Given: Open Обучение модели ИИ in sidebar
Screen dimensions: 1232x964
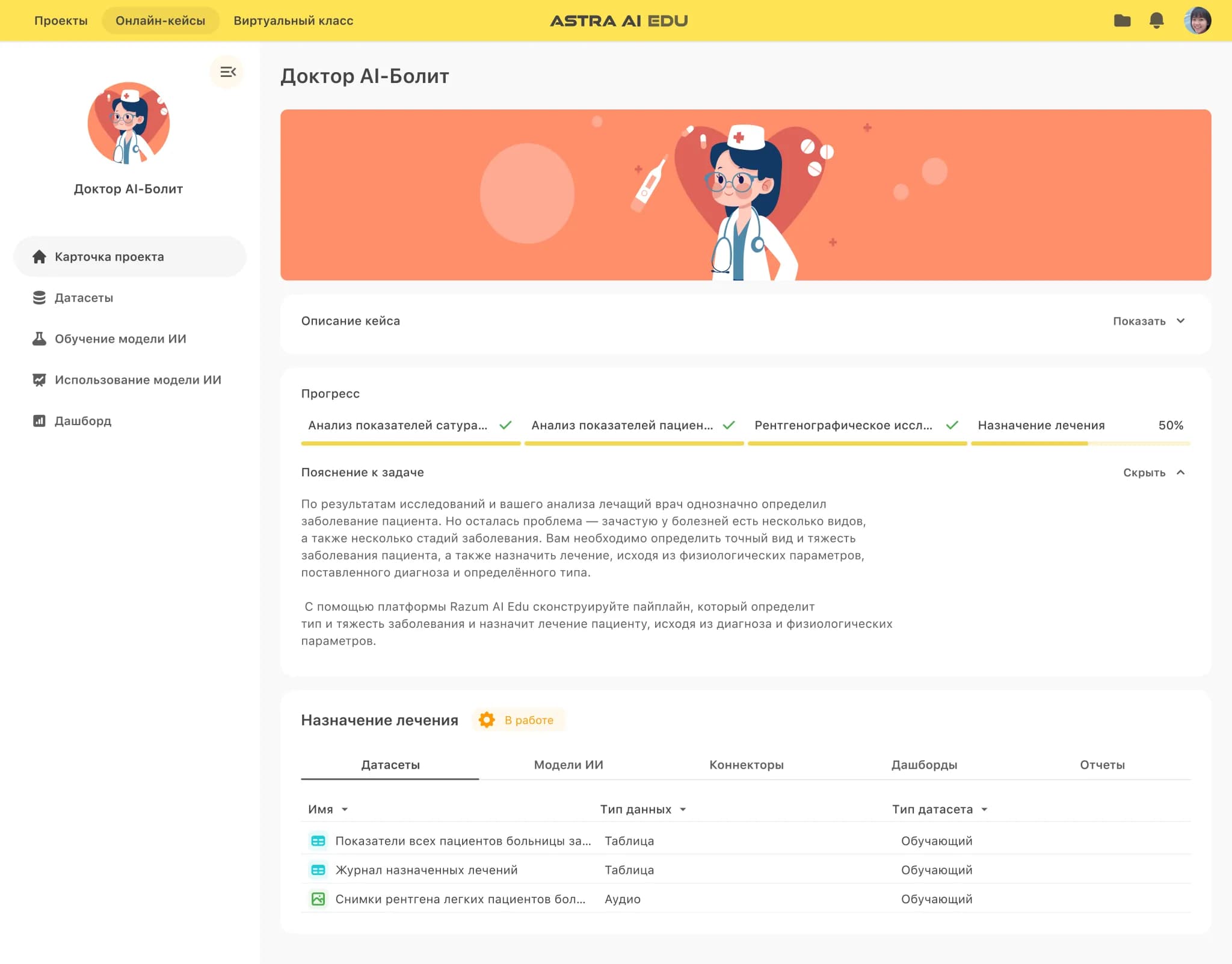Looking at the screenshot, I should click(130, 339).
